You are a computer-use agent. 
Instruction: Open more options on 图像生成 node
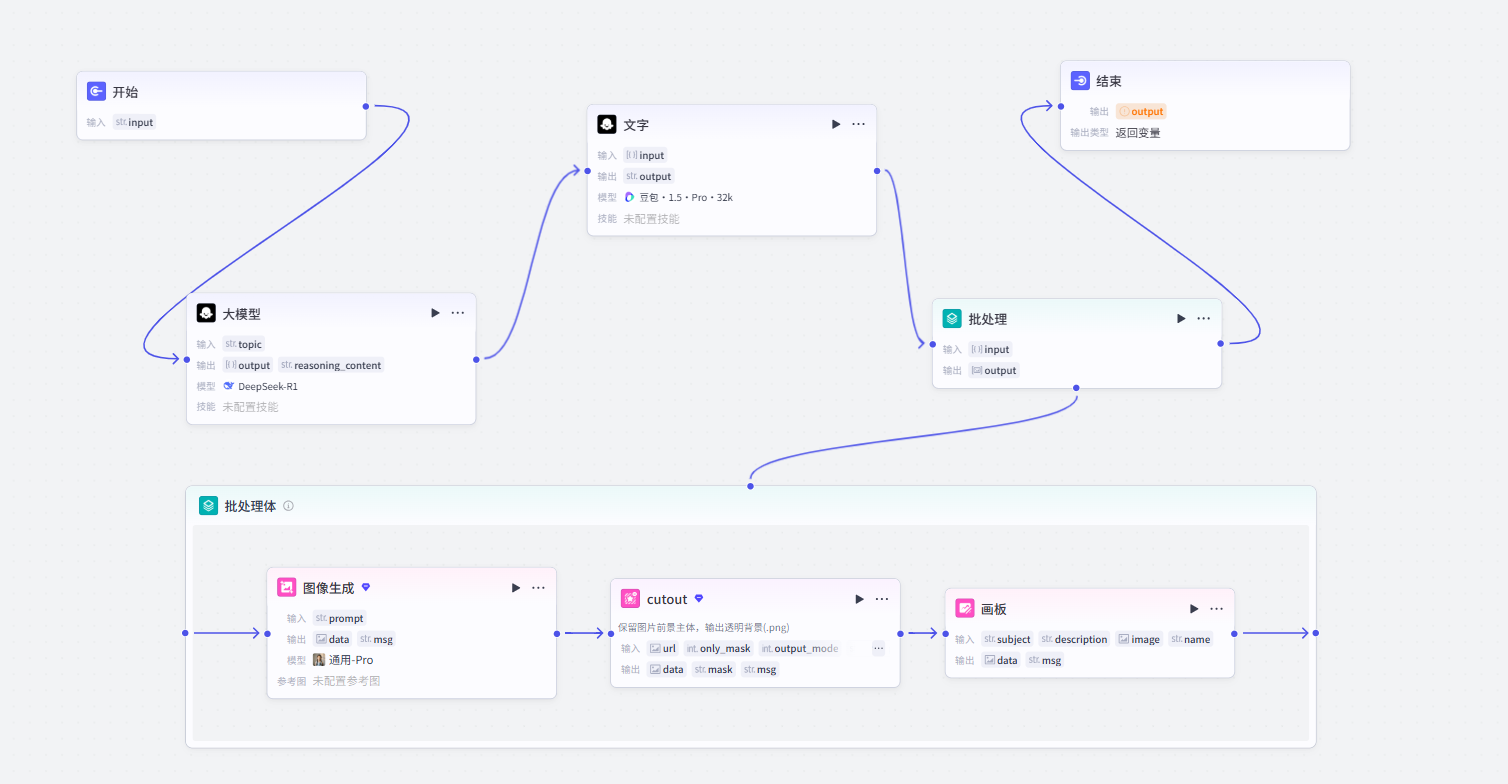point(538,587)
